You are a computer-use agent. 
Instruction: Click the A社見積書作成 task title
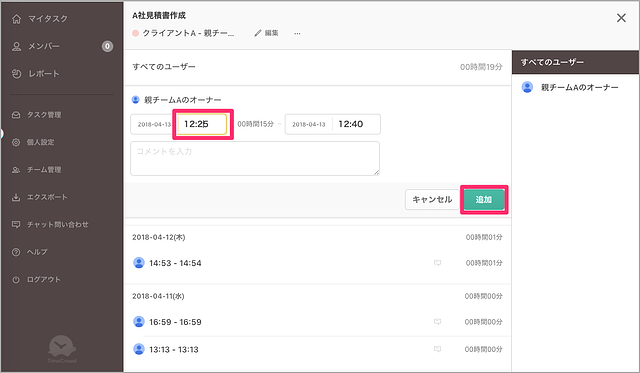click(x=159, y=16)
